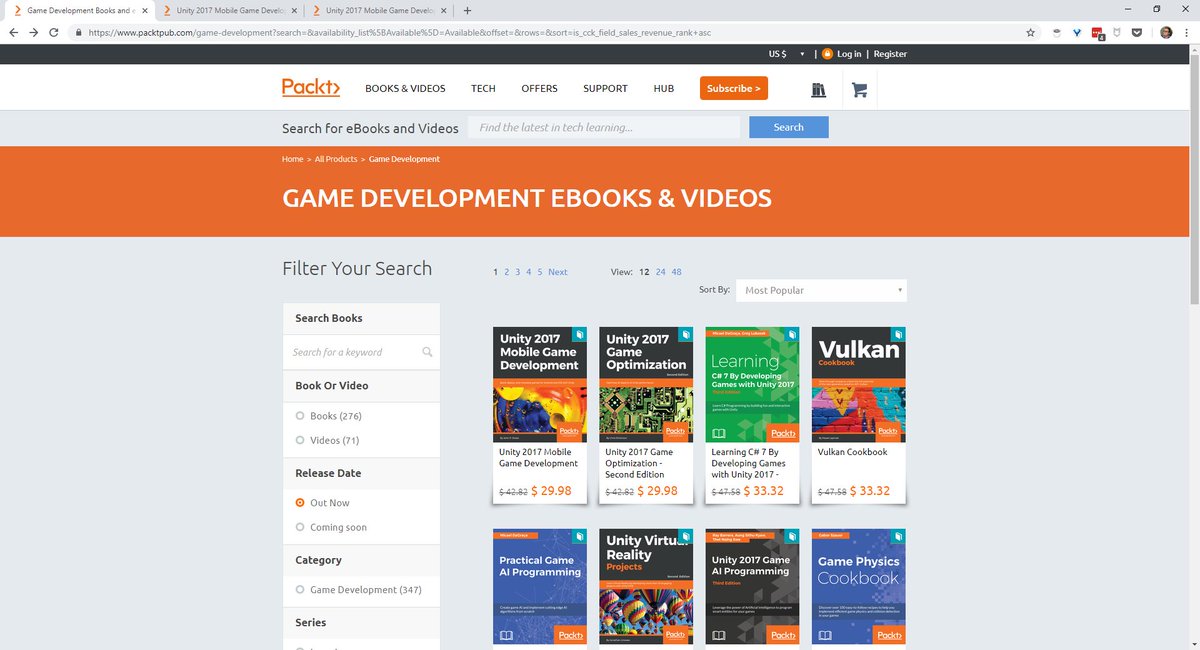The height and width of the screenshot is (650, 1200).
Task: View 24 items per page
Action: coord(661,272)
